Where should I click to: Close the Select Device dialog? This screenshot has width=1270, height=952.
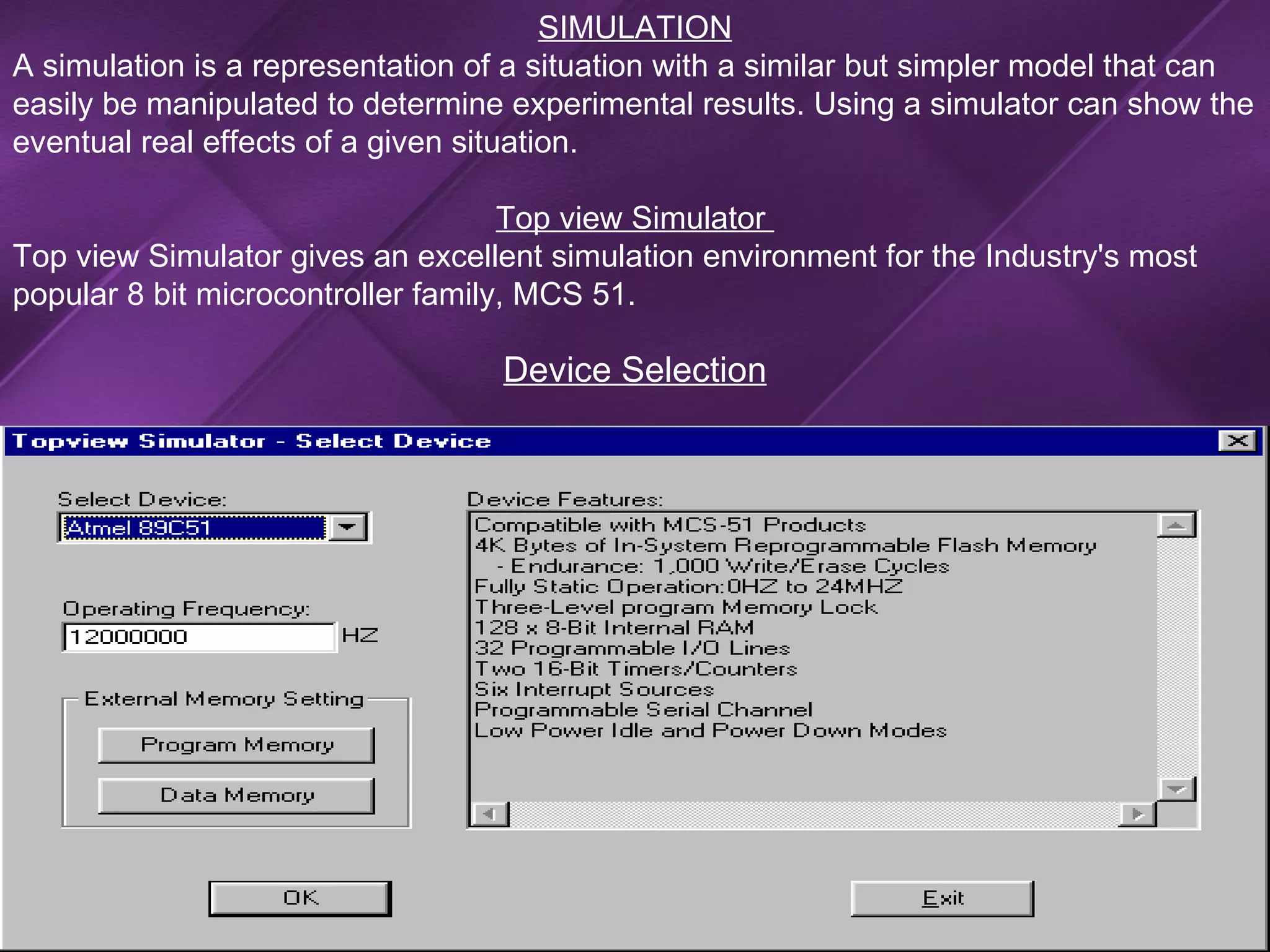point(1237,441)
